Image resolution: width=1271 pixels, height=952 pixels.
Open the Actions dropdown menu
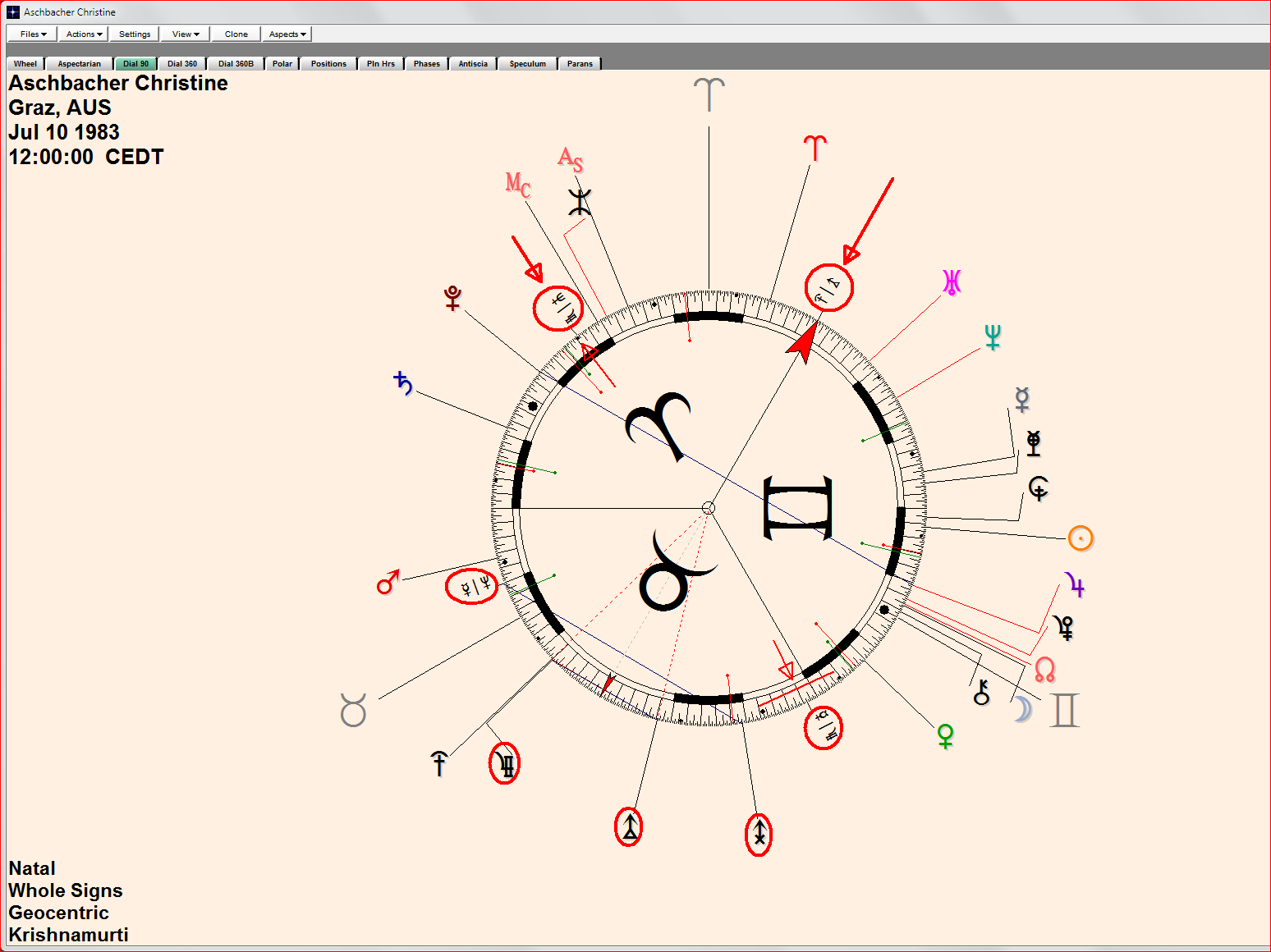coord(84,34)
